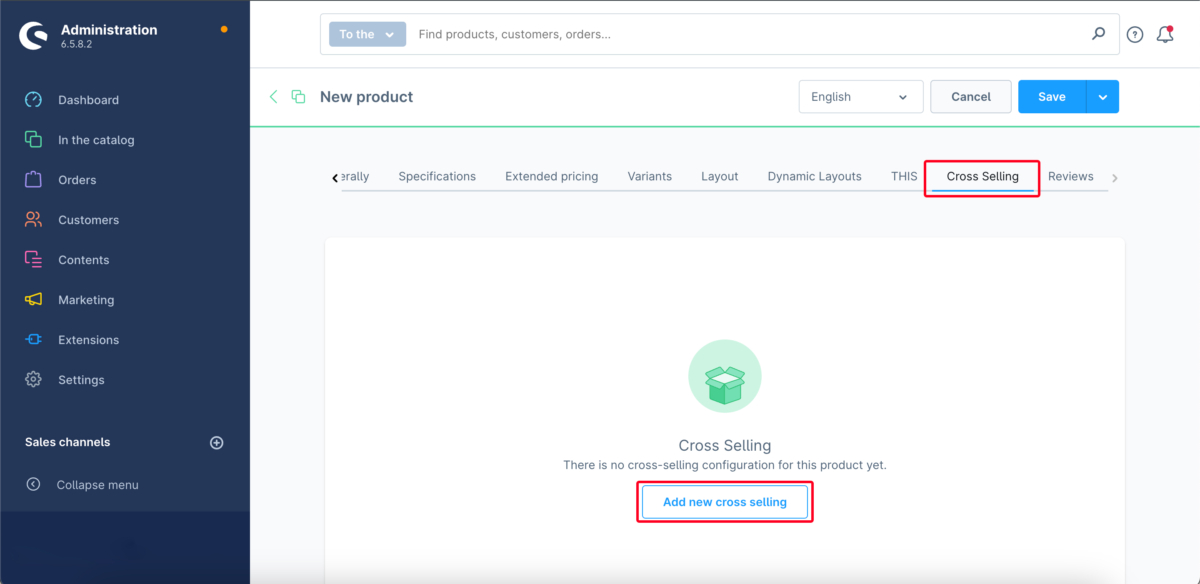1200x584 pixels.
Task: Click the search magnifier icon
Action: [x=1099, y=34]
